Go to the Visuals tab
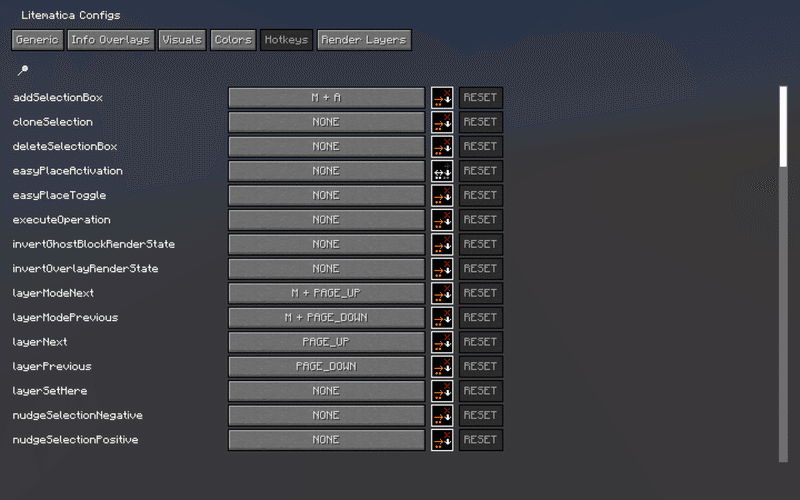This screenshot has width=800, height=500. pos(182,40)
